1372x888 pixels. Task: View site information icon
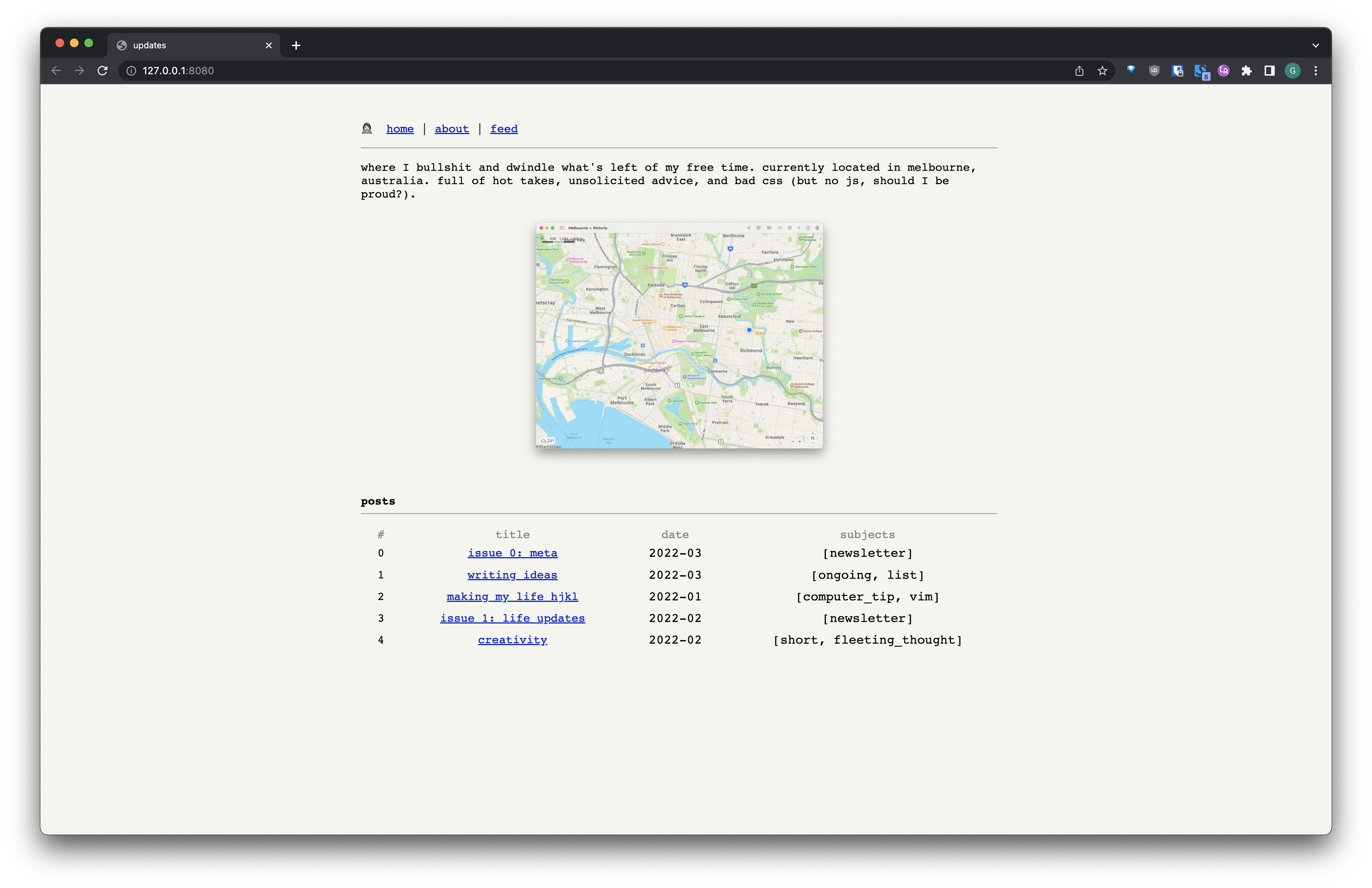[132, 70]
